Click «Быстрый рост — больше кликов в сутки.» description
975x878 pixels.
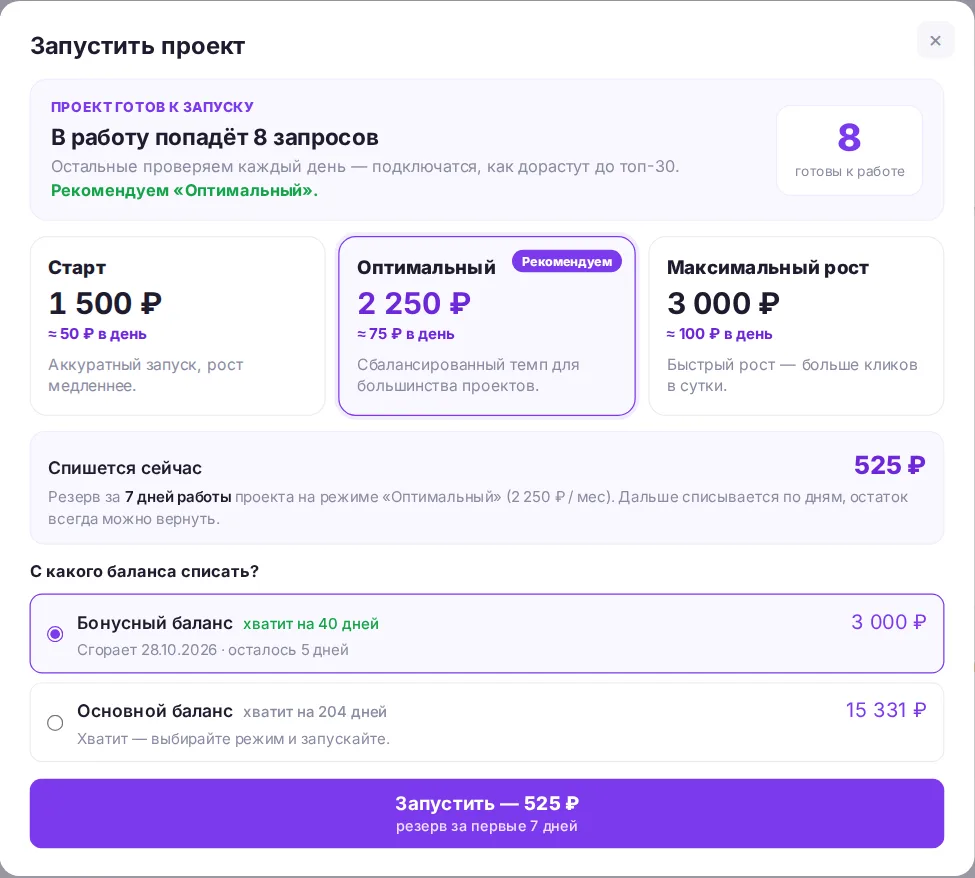tap(792, 375)
